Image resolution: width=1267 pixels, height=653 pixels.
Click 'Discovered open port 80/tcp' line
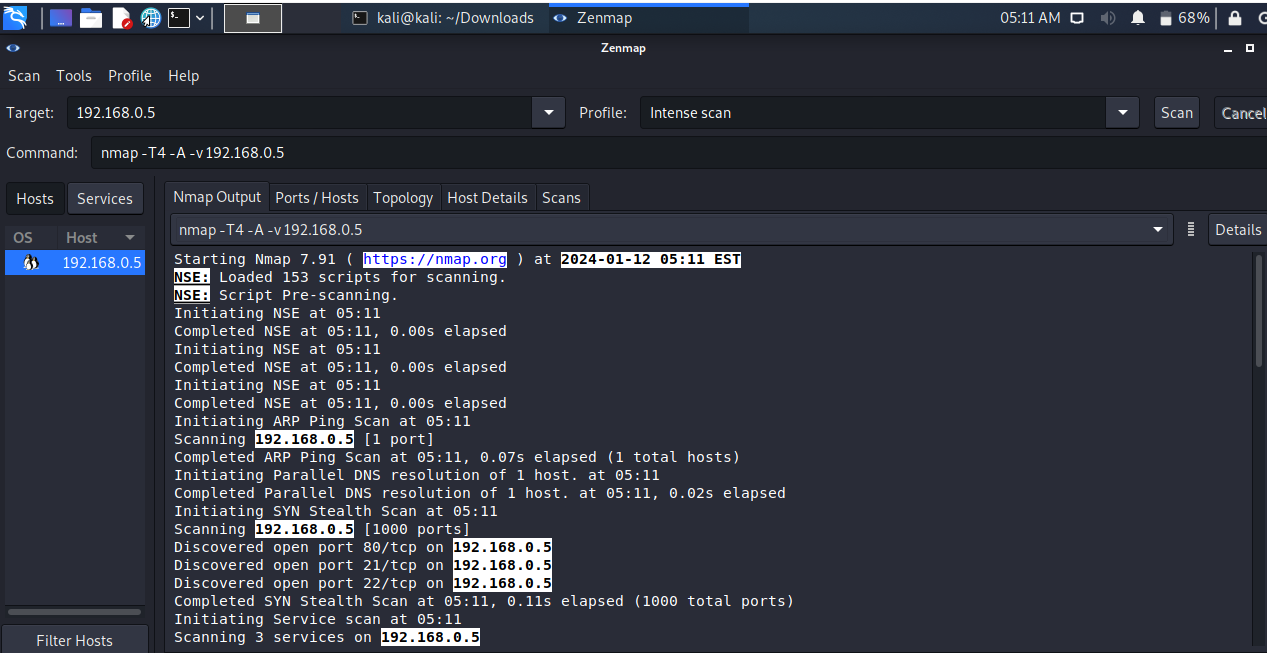coord(363,547)
